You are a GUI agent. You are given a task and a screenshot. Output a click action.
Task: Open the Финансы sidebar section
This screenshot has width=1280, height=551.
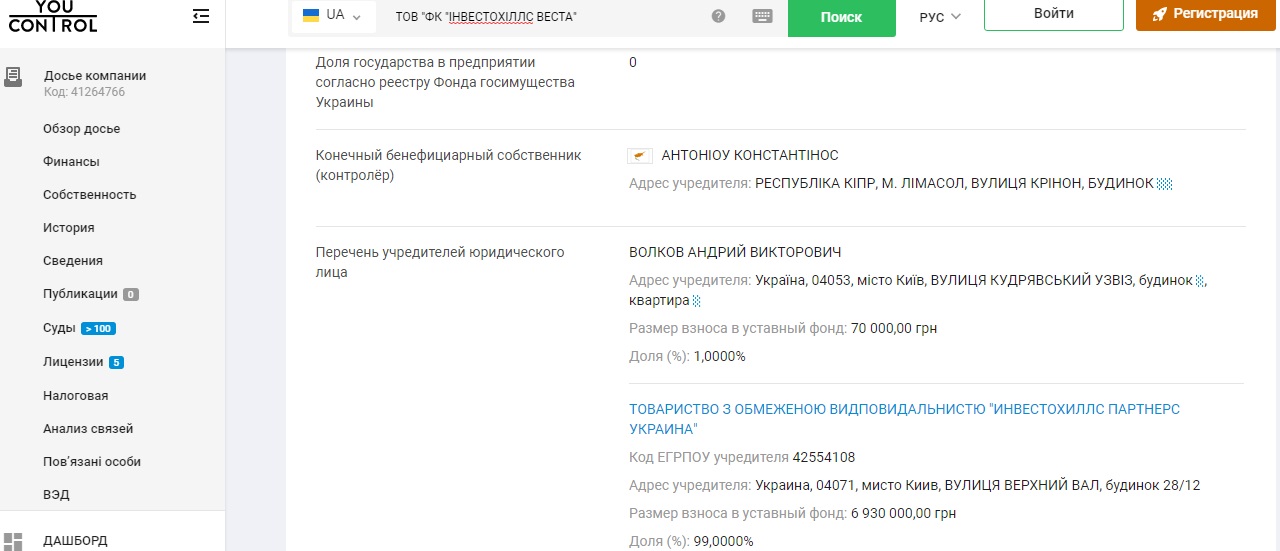pyautogui.click(x=71, y=162)
